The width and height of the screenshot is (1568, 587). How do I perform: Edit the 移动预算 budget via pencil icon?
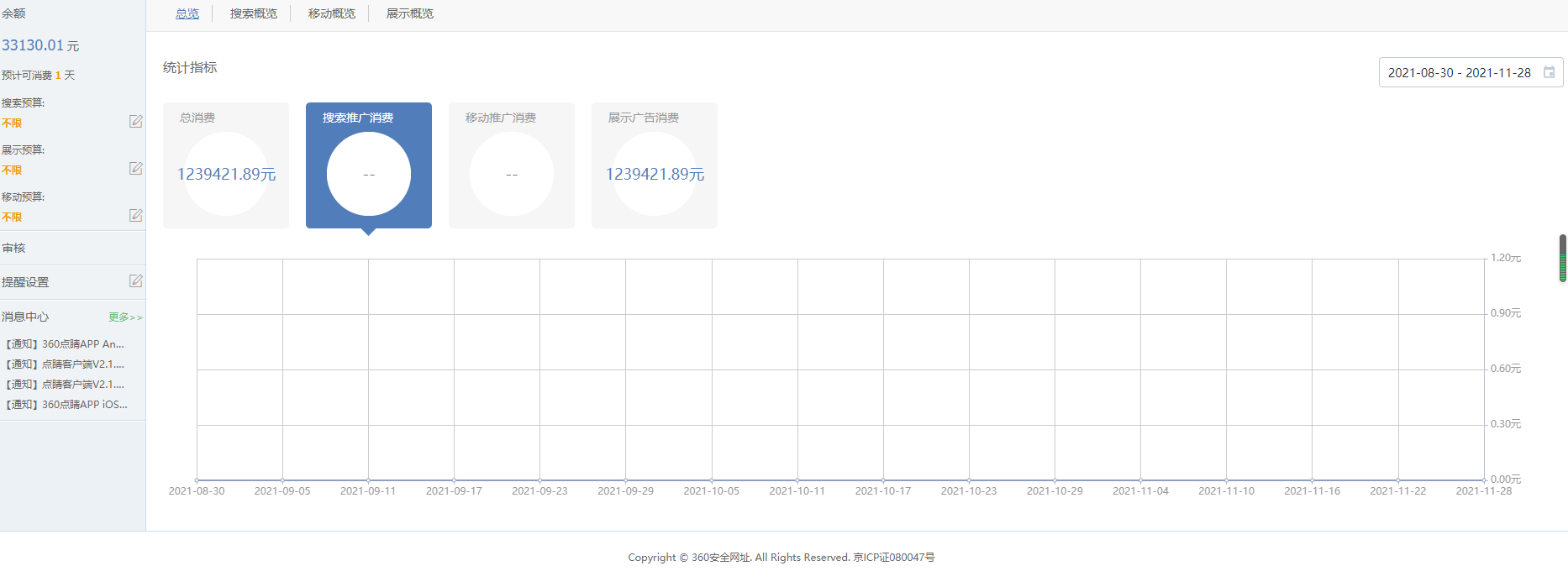click(135, 216)
